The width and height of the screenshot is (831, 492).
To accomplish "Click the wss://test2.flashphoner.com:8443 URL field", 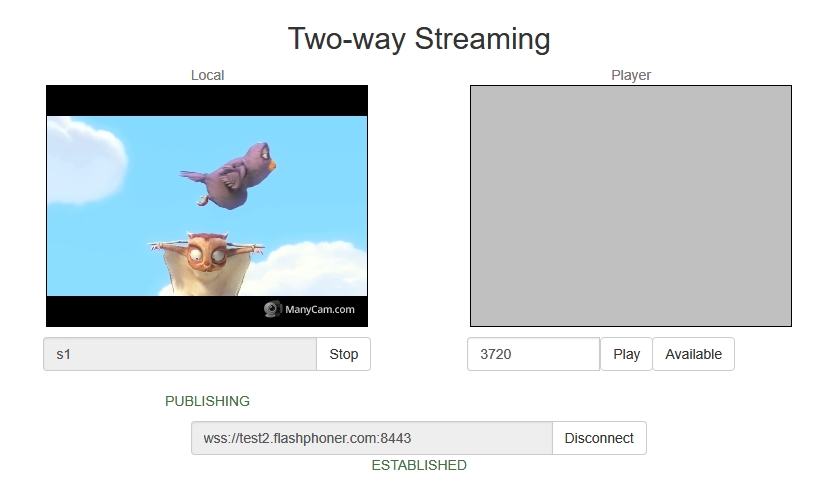I will (x=371, y=438).
